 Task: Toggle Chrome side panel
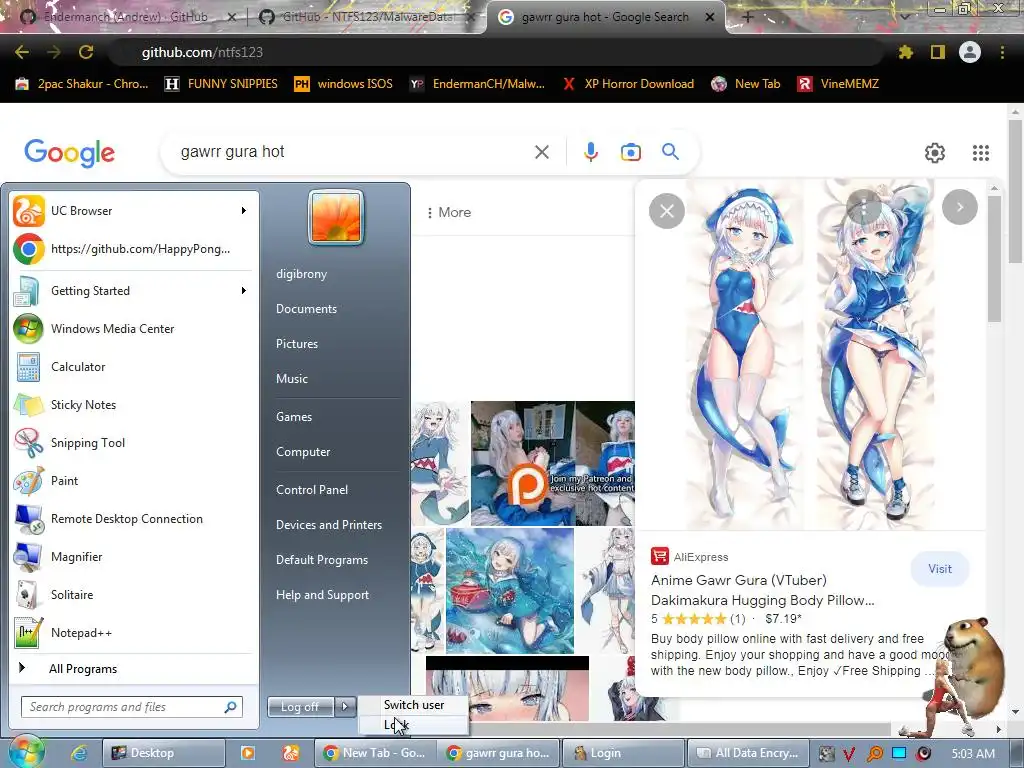(x=938, y=52)
